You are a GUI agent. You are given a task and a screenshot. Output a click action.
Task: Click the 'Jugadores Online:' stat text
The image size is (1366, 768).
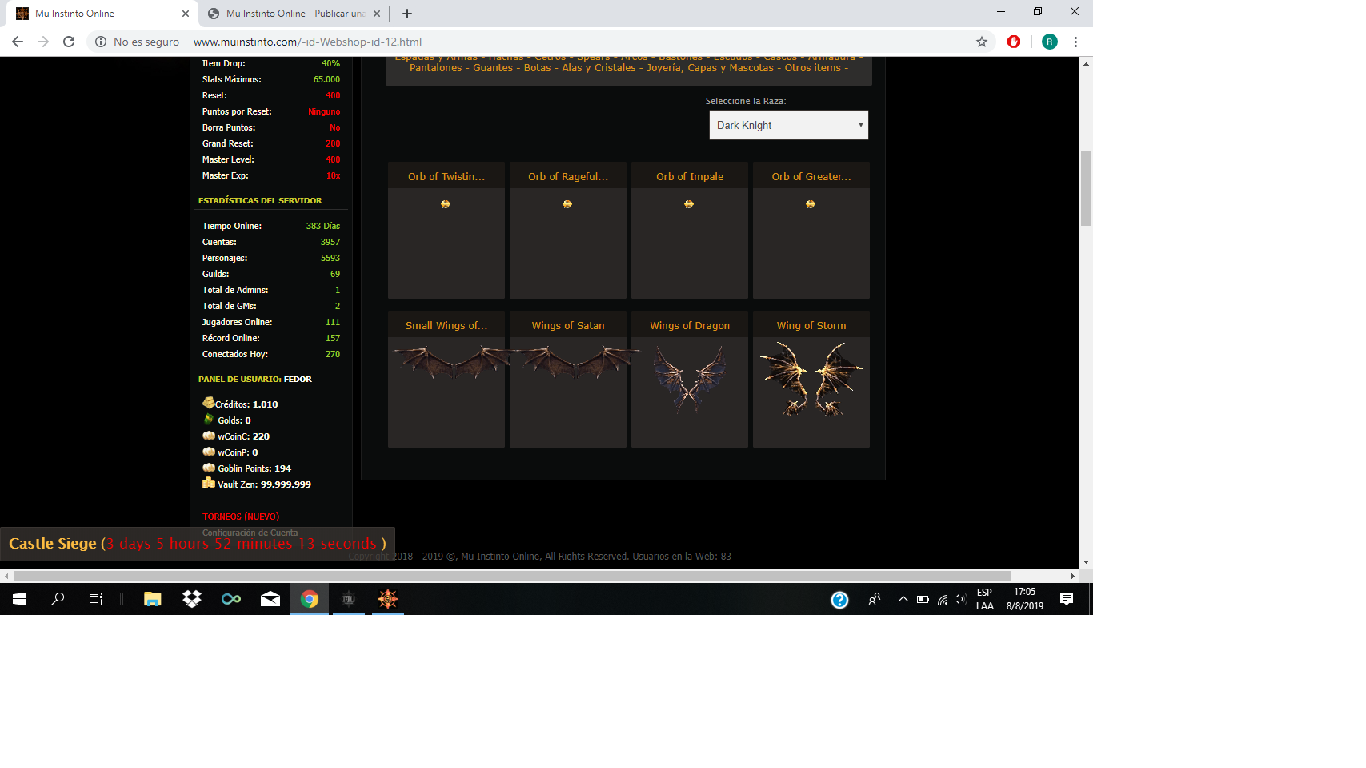point(237,322)
